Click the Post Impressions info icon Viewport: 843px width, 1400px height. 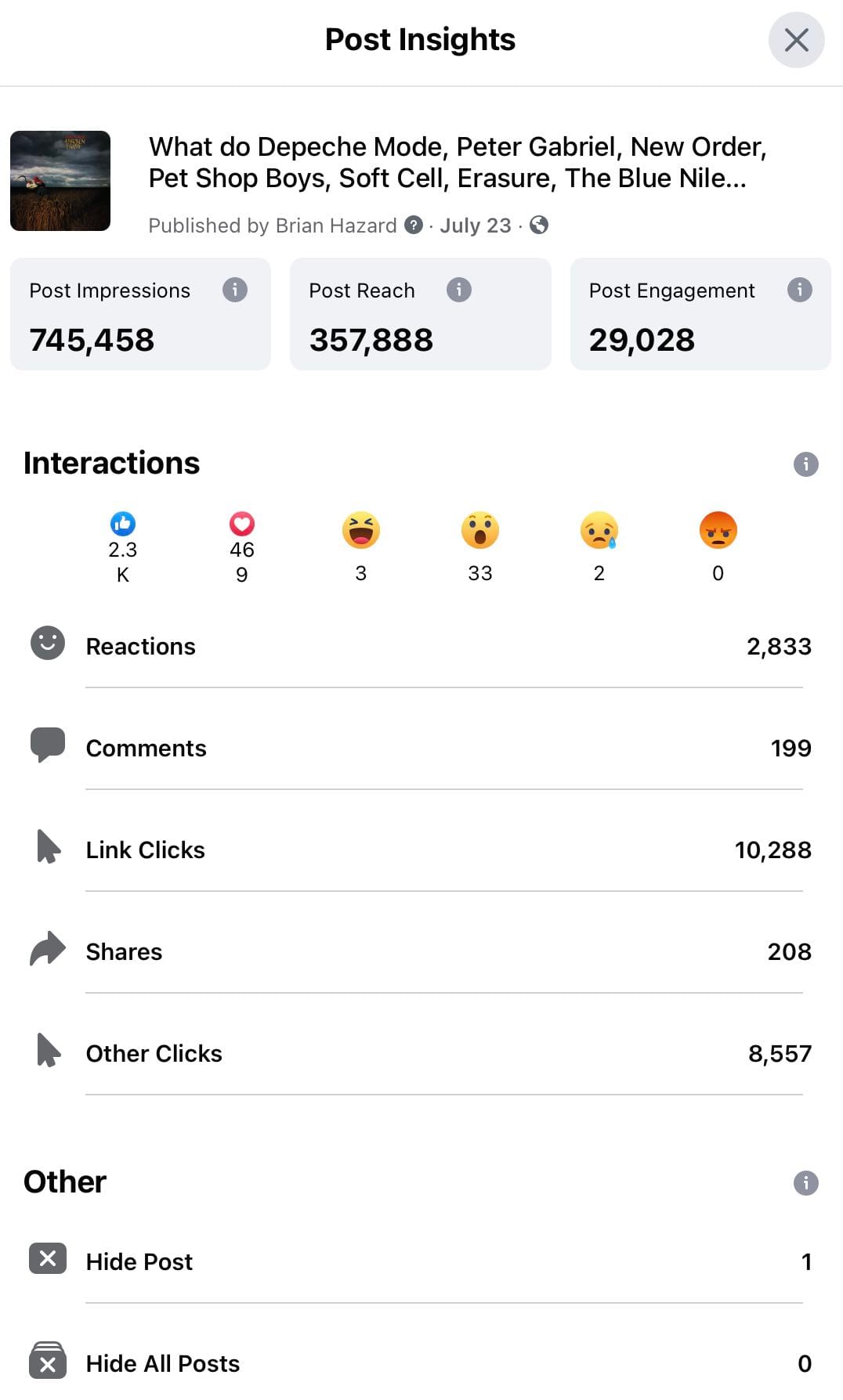[234, 290]
